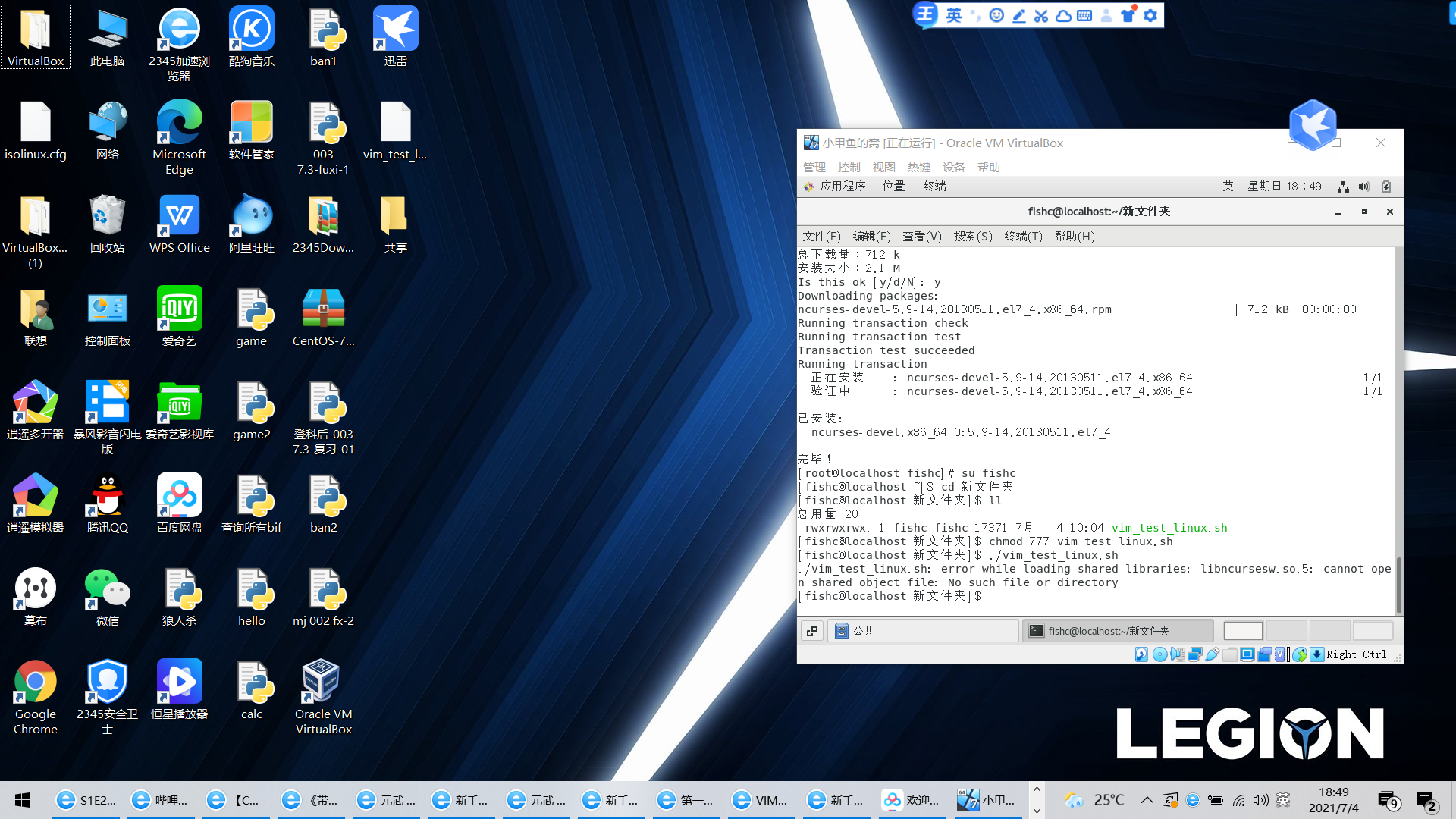1456x819 pixels.
Task: Open terminal 帮助(H) menu
Action: pyautogui.click(x=1075, y=237)
